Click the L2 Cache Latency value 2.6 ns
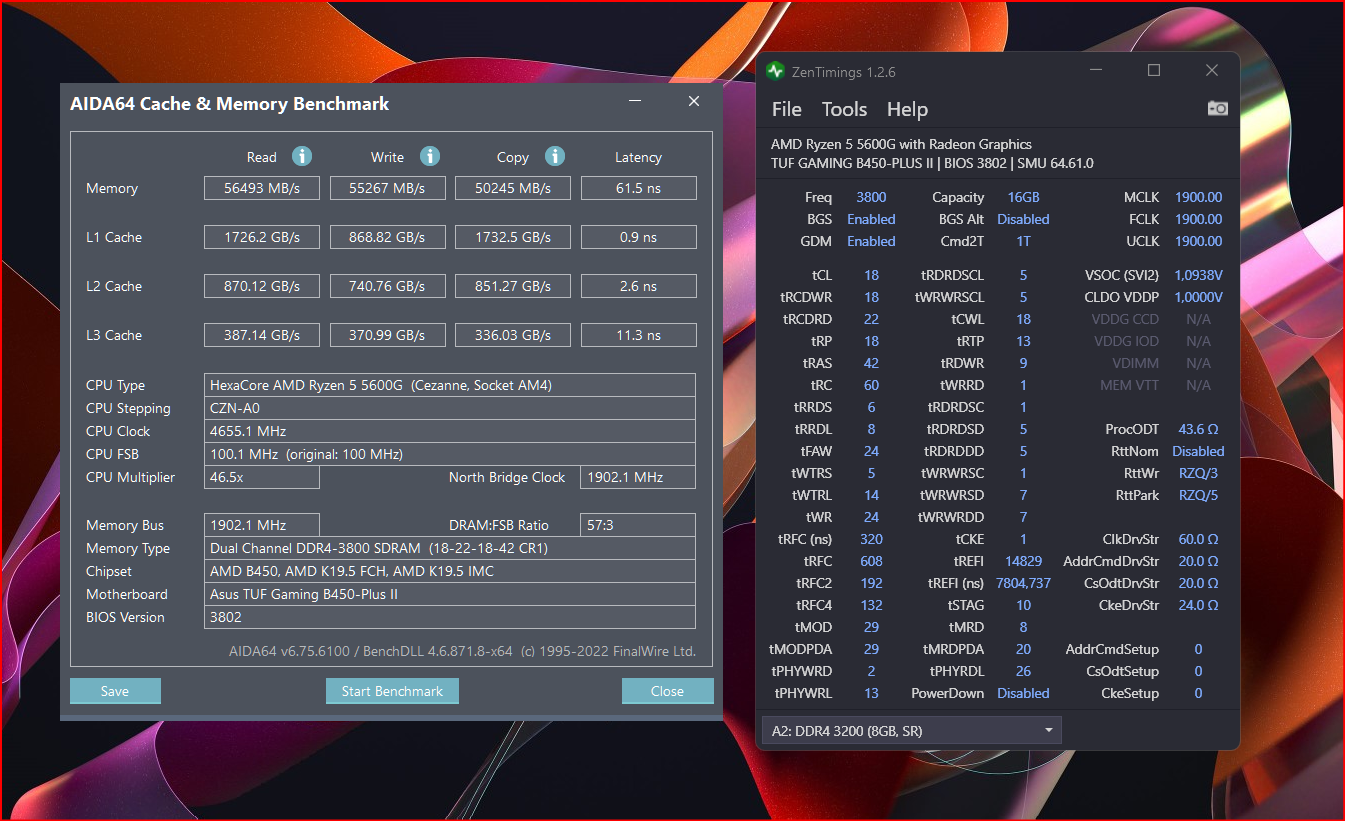This screenshot has width=1345, height=821. (x=638, y=286)
